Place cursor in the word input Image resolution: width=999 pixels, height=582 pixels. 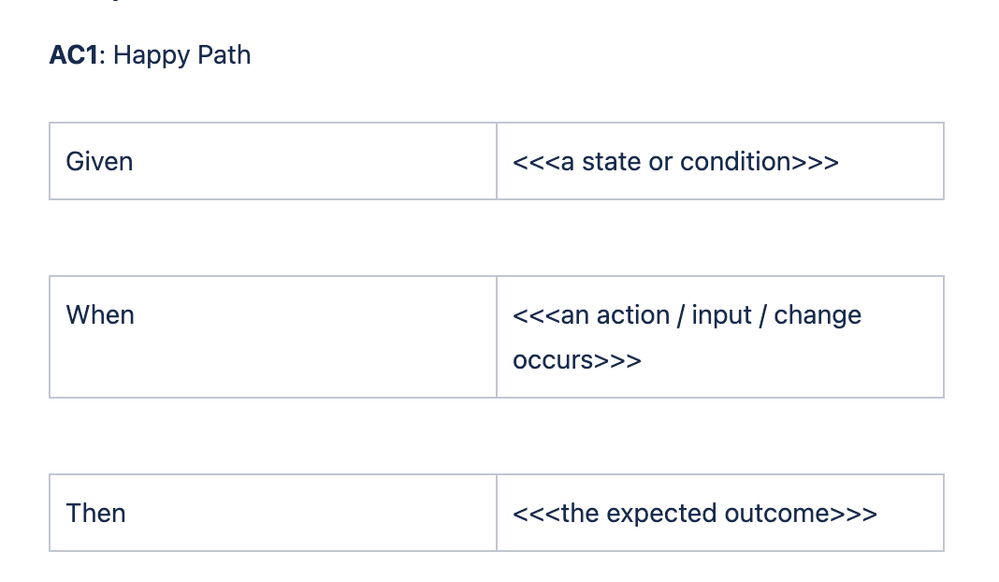tap(721, 317)
